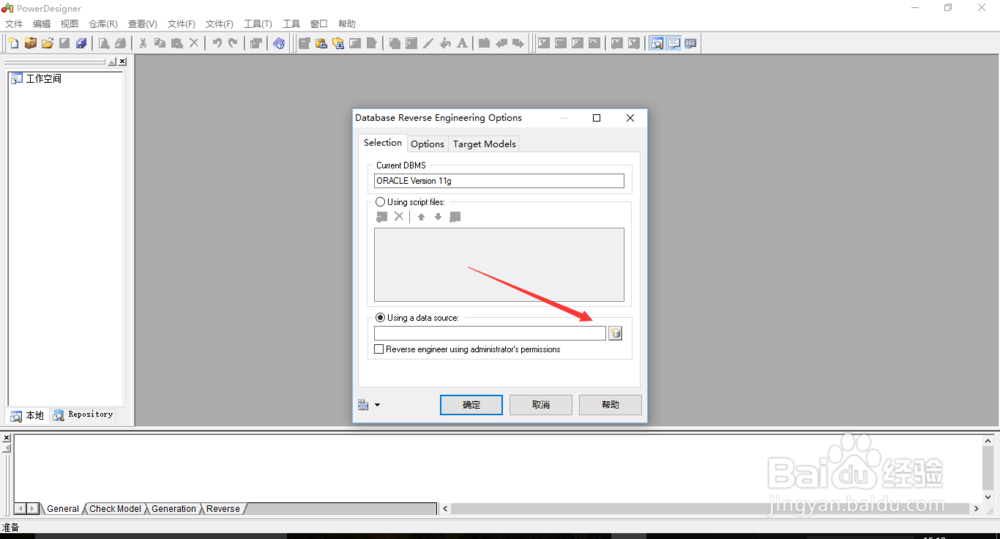Click the Undo arrow icon

click(217, 43)
